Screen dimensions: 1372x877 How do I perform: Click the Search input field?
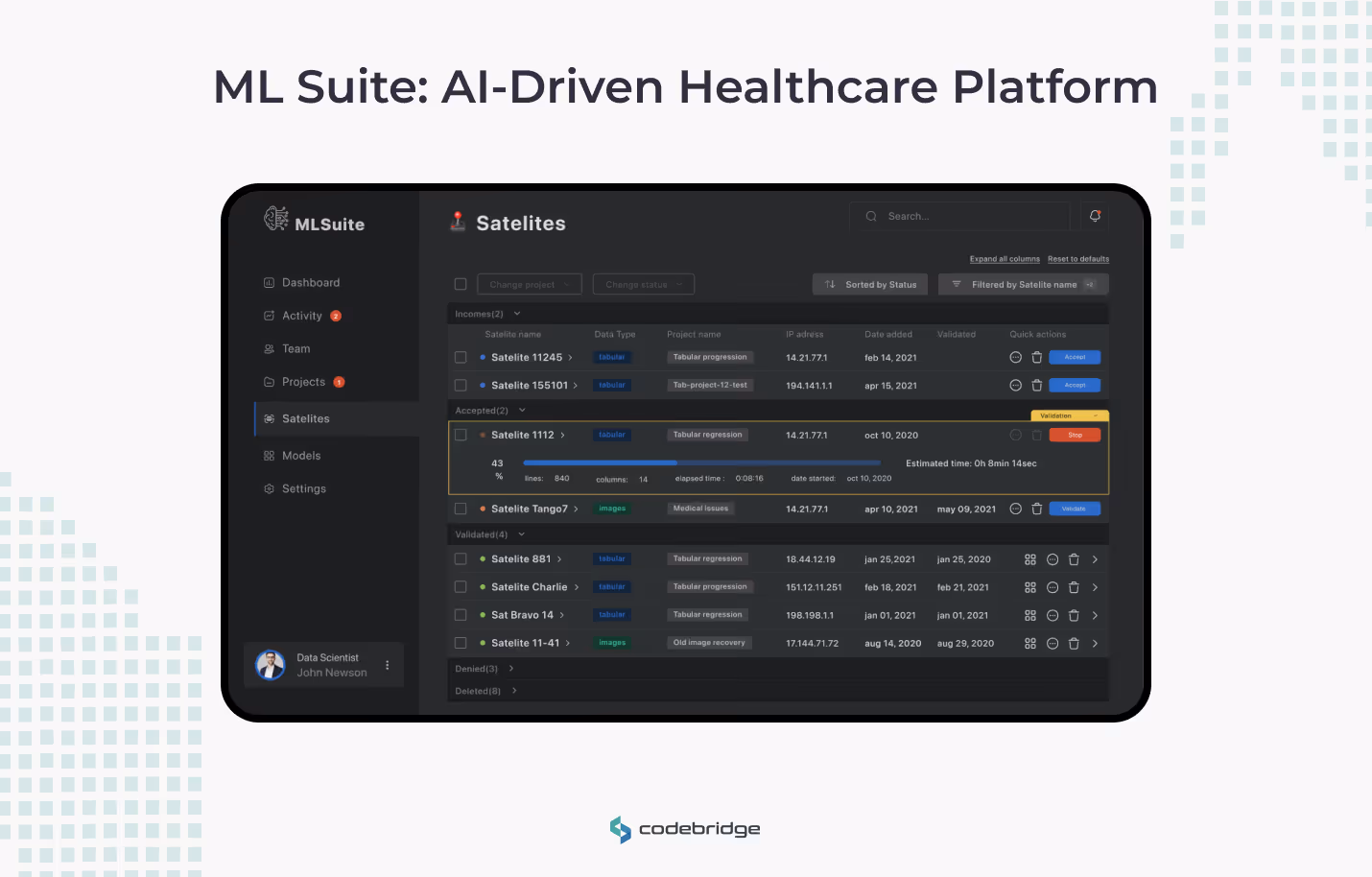(959, 216)
